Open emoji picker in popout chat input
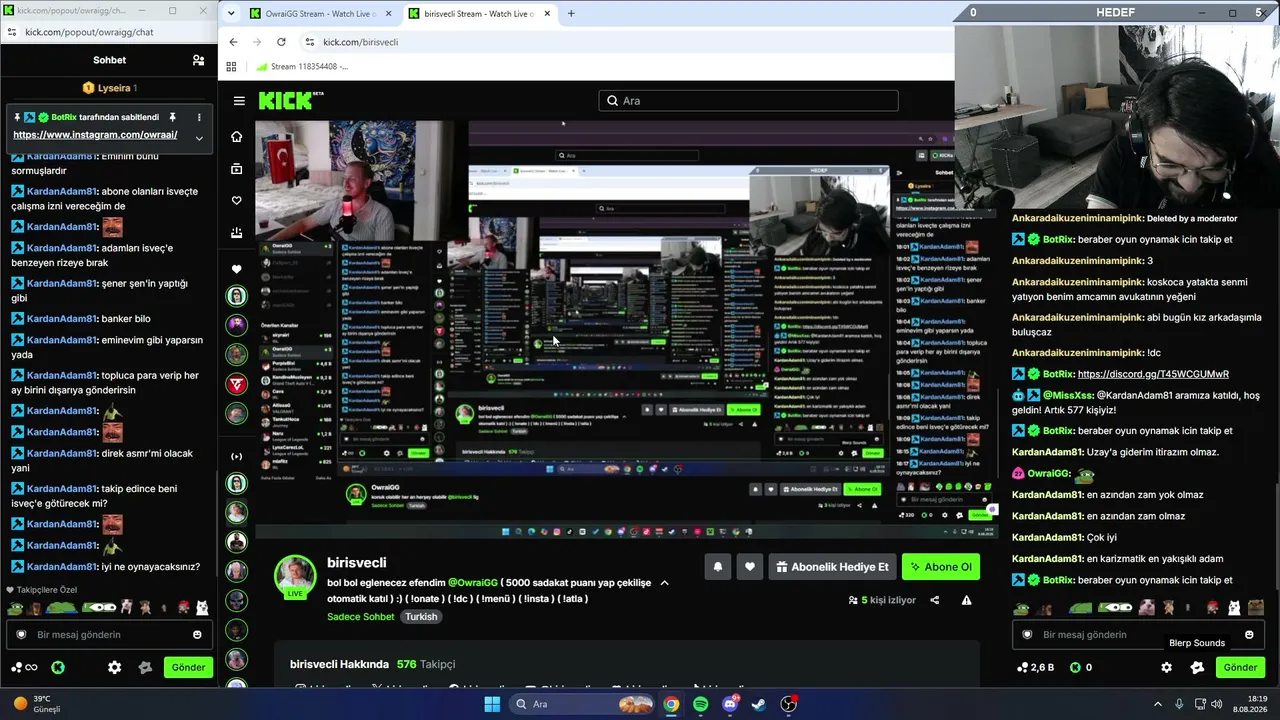 [x=197, y=634]
